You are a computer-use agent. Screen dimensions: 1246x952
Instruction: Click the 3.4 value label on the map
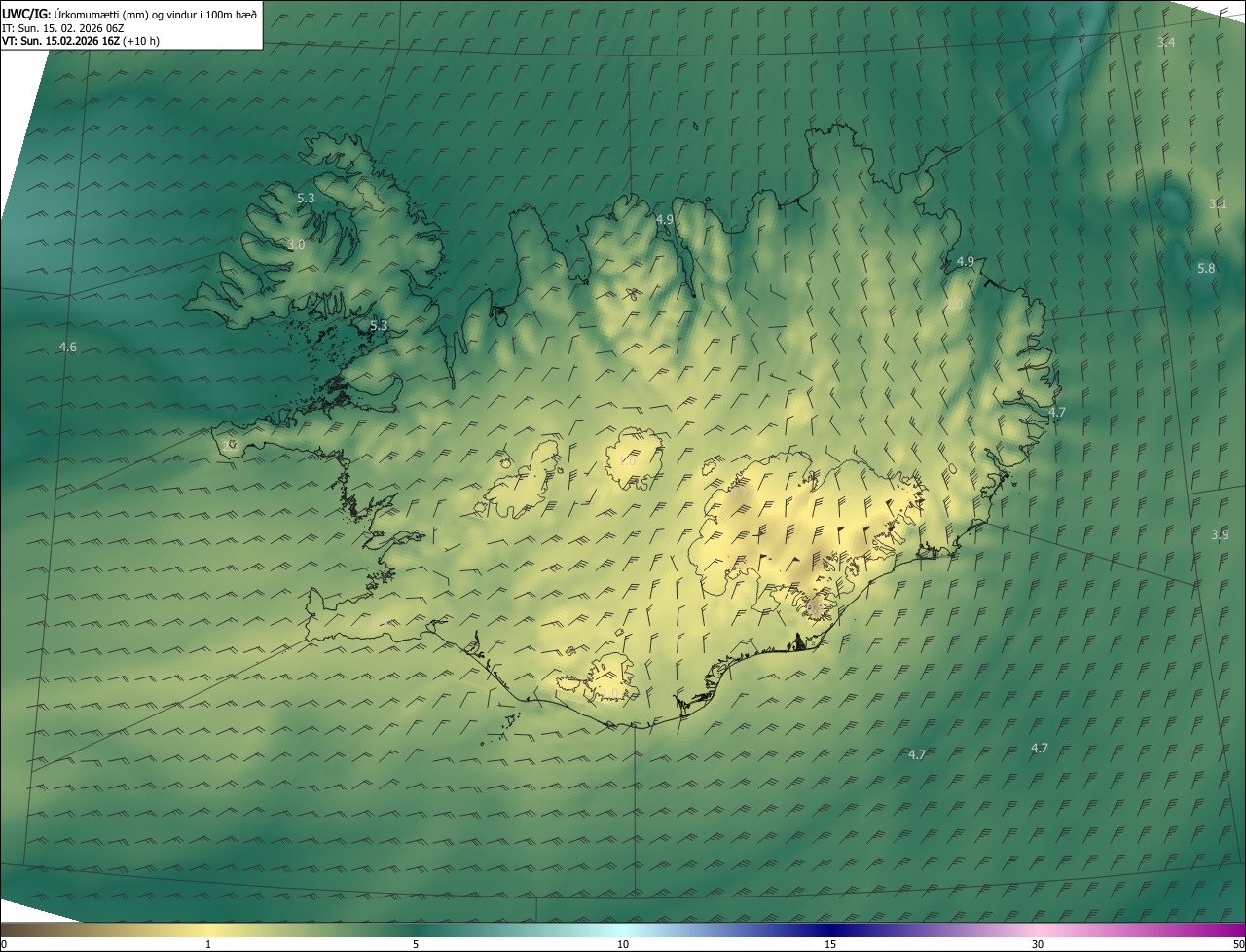coord(1166,42)
